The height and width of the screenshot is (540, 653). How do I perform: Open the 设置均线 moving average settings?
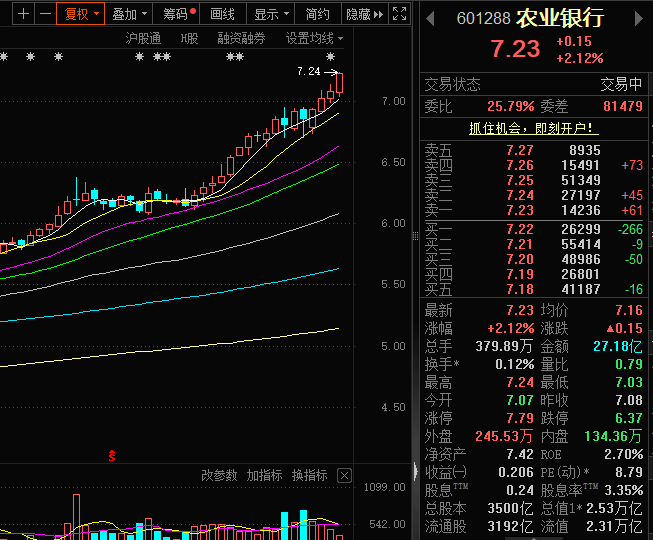tap(313, 38)
